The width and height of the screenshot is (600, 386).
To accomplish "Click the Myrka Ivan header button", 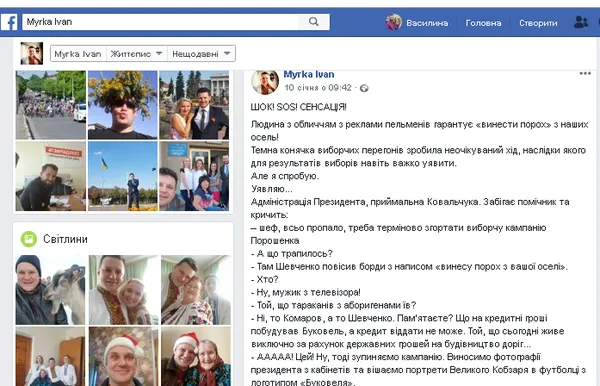I will [x=78, y=54].
